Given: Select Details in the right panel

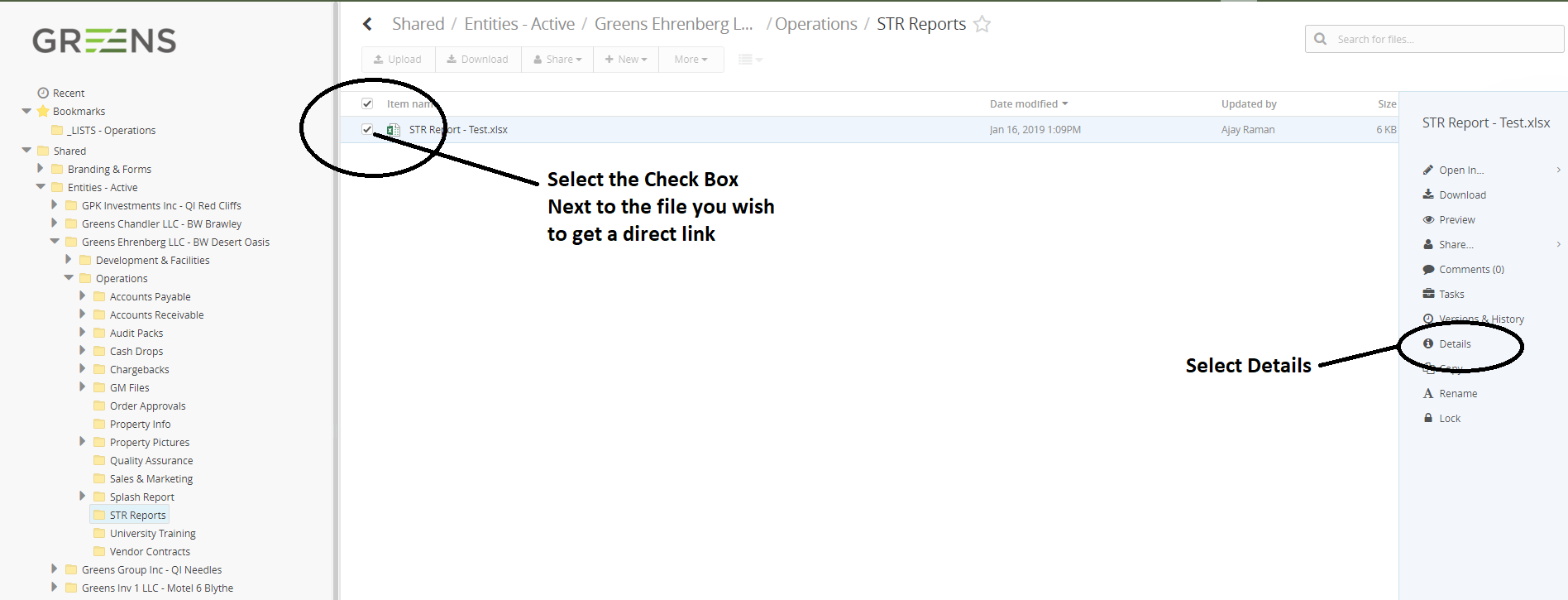Looking at the screenshot, I should [x=1454, y=344].
